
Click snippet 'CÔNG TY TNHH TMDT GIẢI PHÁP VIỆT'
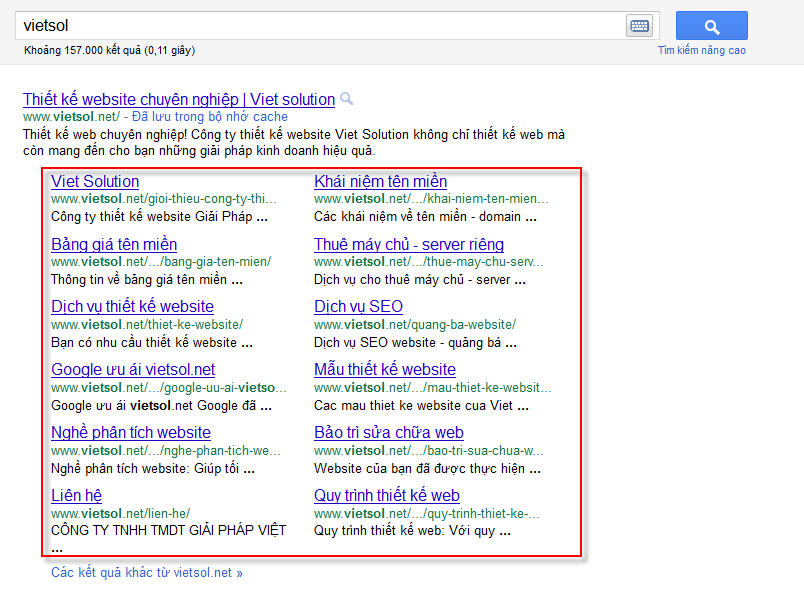169,530
